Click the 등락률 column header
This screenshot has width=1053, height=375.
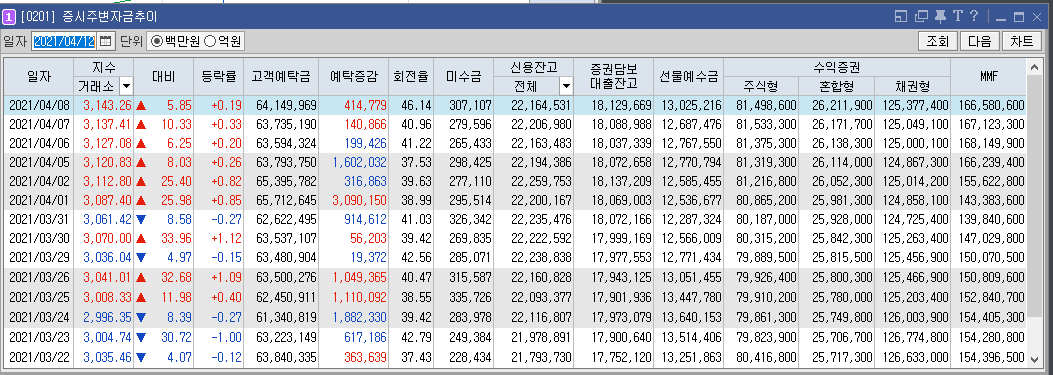click(218, 77)
